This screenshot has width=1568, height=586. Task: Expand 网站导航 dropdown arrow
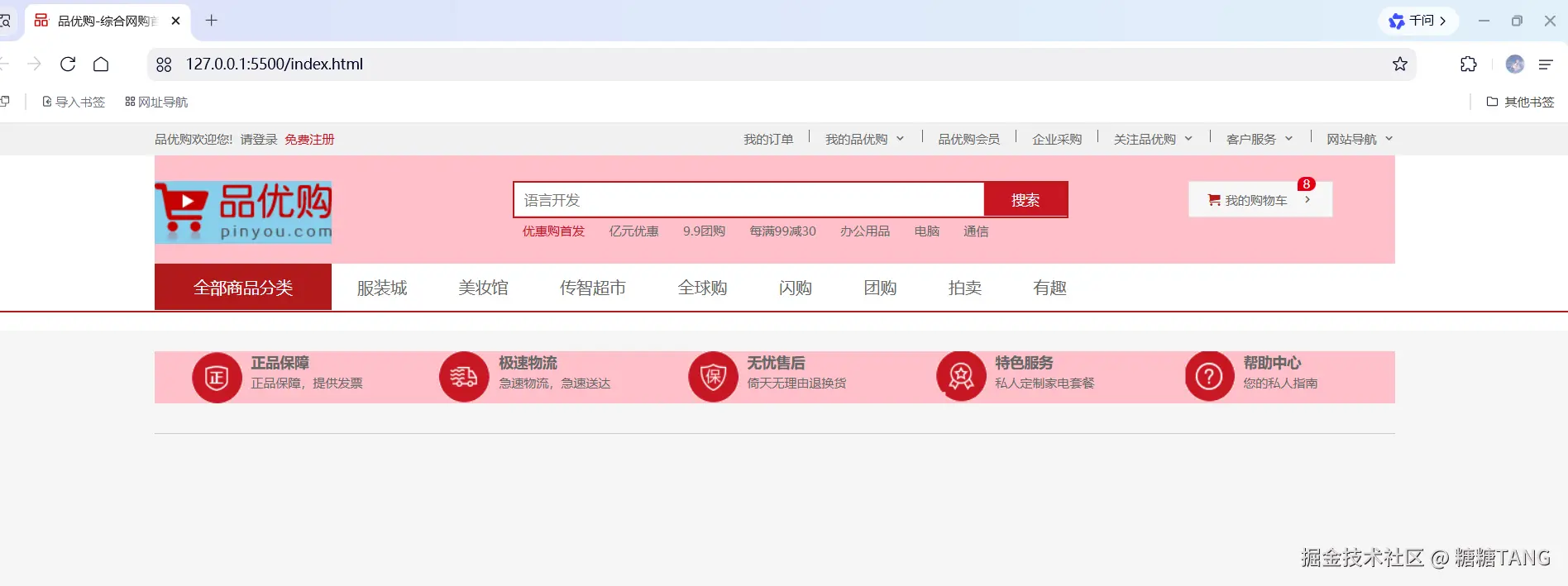(1389, 139)
